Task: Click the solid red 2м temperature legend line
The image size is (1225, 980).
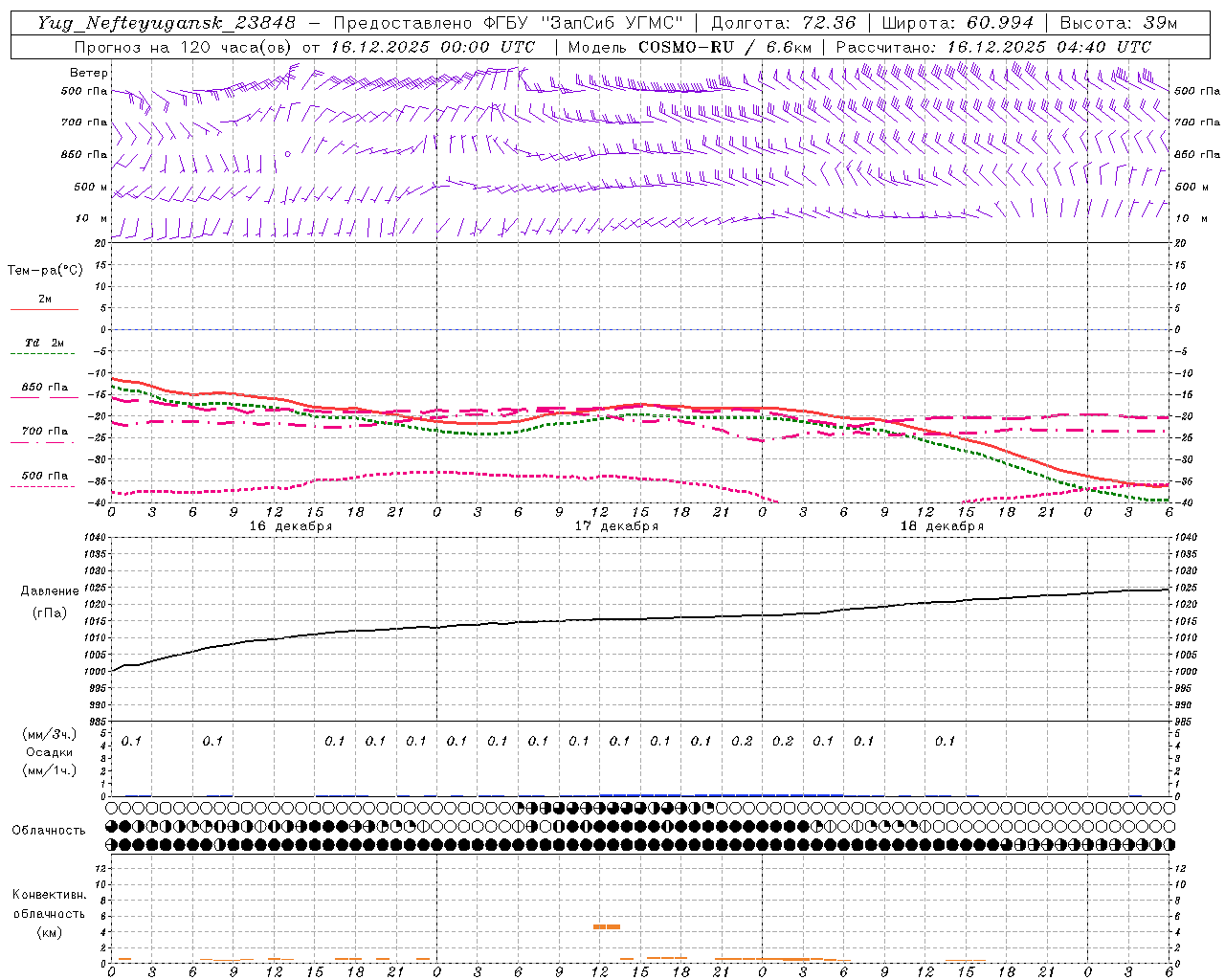Action: [x=44, y=309]
